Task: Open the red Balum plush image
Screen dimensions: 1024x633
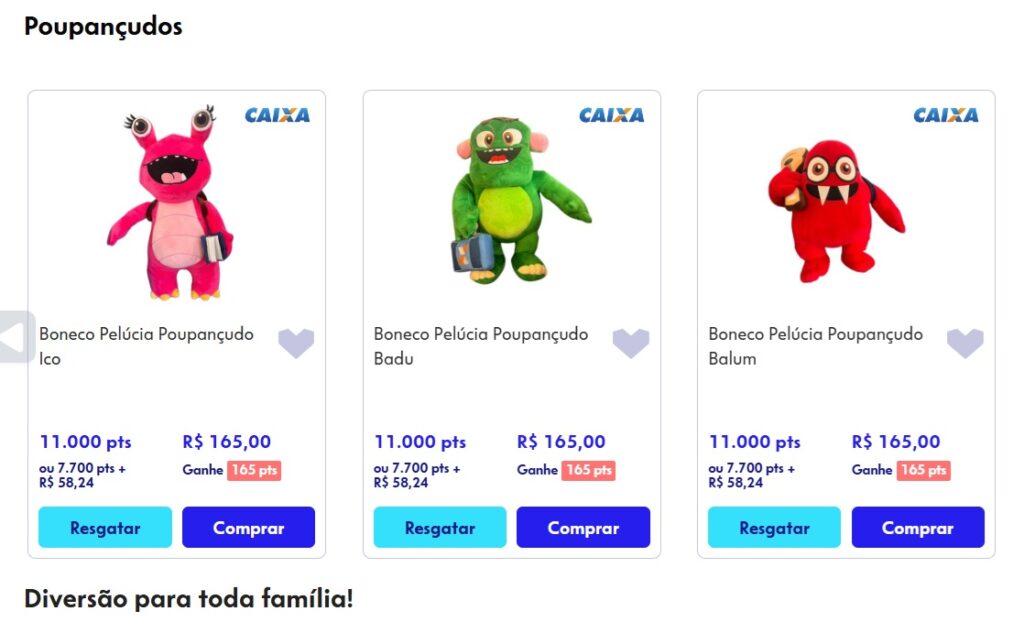Action: (x=836, y=209)
